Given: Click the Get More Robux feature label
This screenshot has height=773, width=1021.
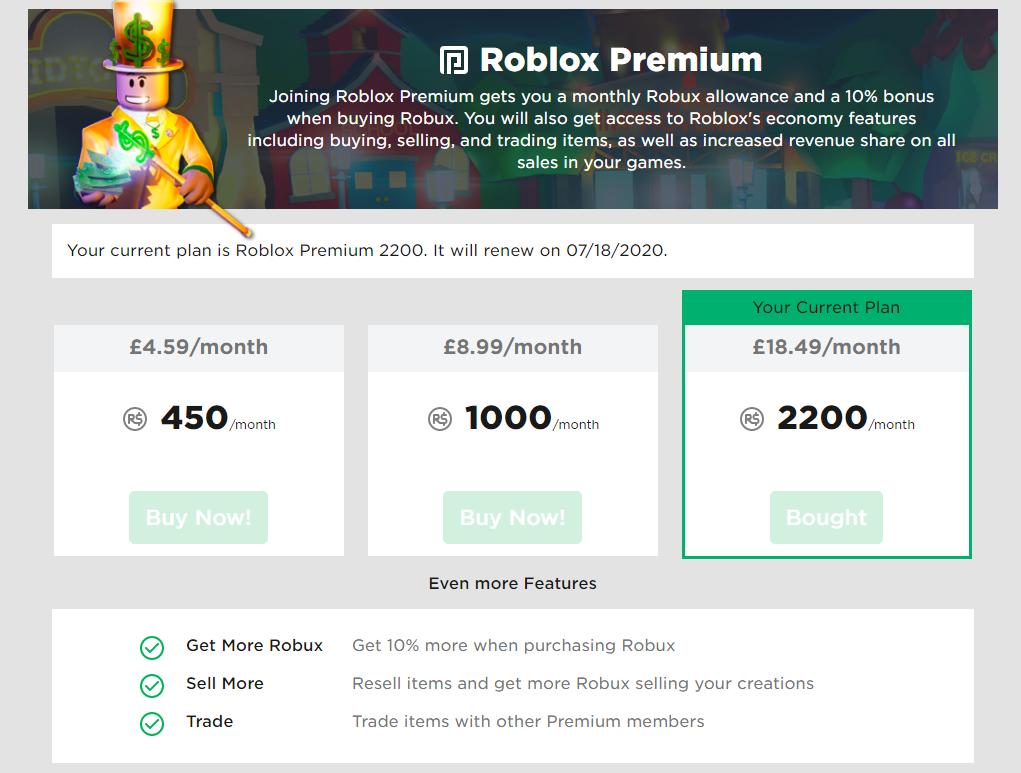Looking at the screenshot, I should tap(255, 645).
